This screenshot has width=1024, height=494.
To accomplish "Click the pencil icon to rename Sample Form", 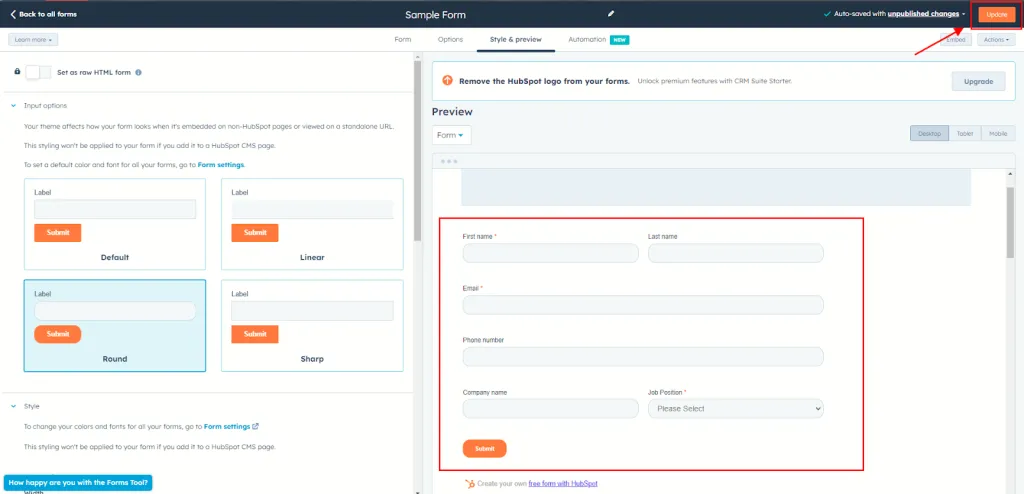I will coord(611,13).
